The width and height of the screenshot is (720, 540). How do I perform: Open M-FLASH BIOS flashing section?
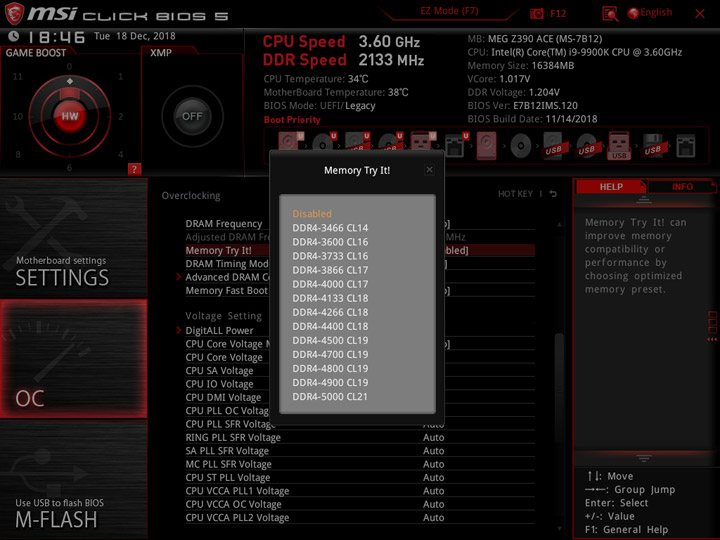pyautogui.click(x=73, y=480)
